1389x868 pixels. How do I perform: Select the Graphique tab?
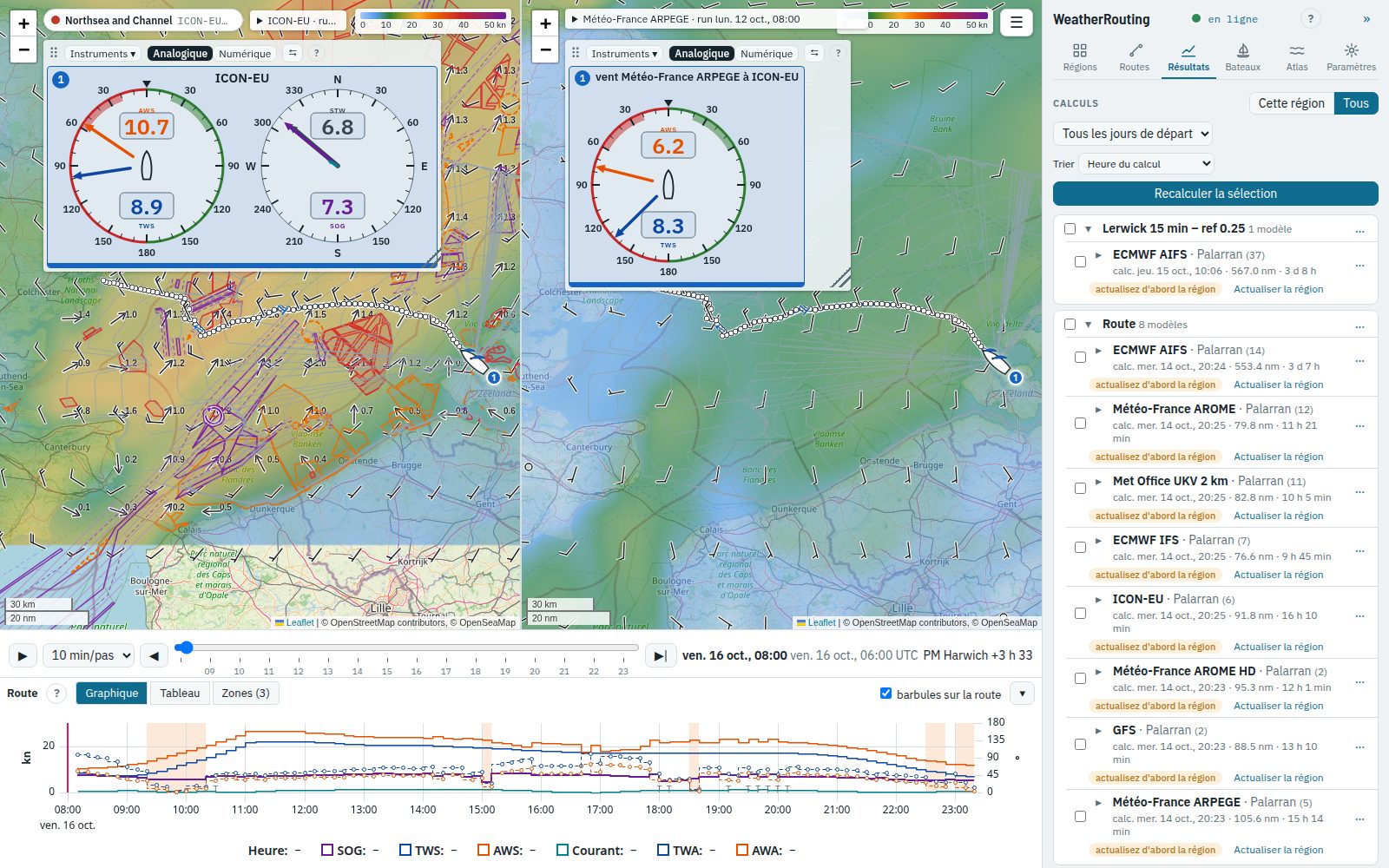point(112,693)
